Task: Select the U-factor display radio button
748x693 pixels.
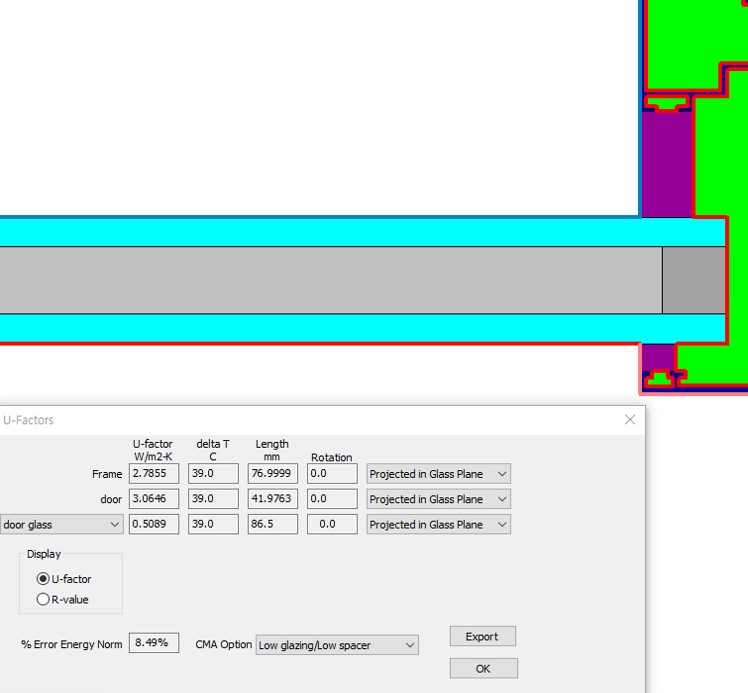Action: click(x=43, y=579)
